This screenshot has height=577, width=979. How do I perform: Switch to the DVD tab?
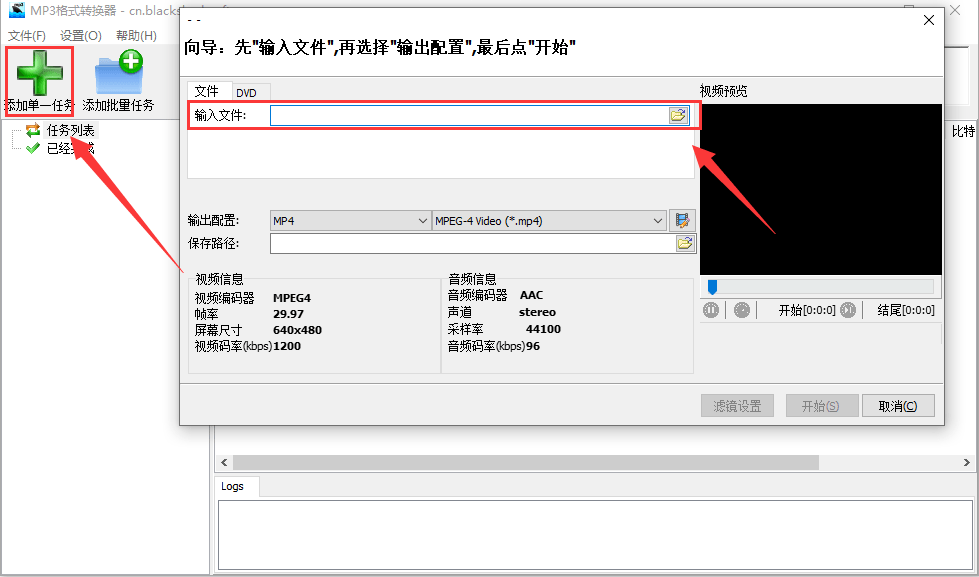point(250,91)
